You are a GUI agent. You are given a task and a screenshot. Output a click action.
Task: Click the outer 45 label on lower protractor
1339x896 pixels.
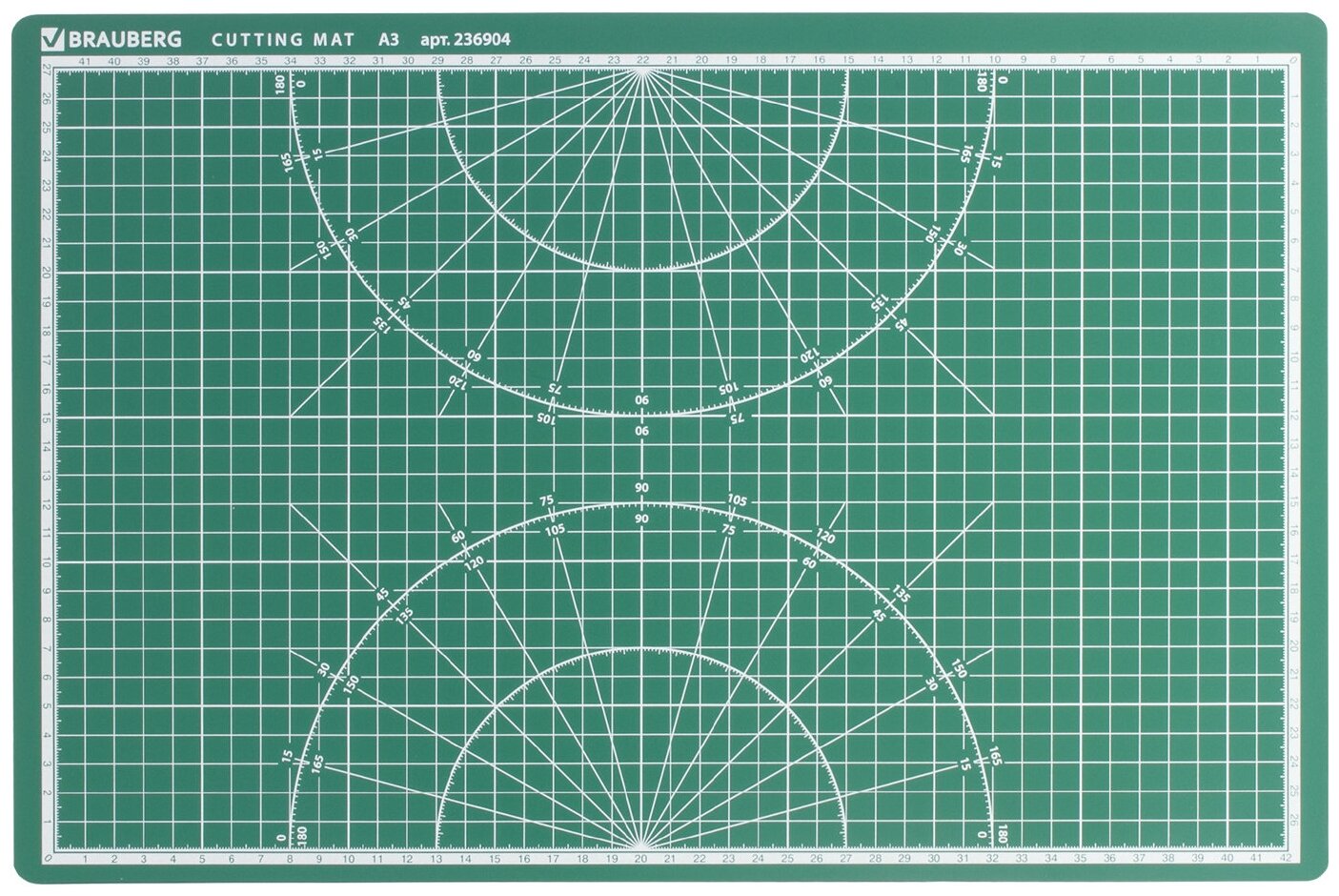pos(382,595)
